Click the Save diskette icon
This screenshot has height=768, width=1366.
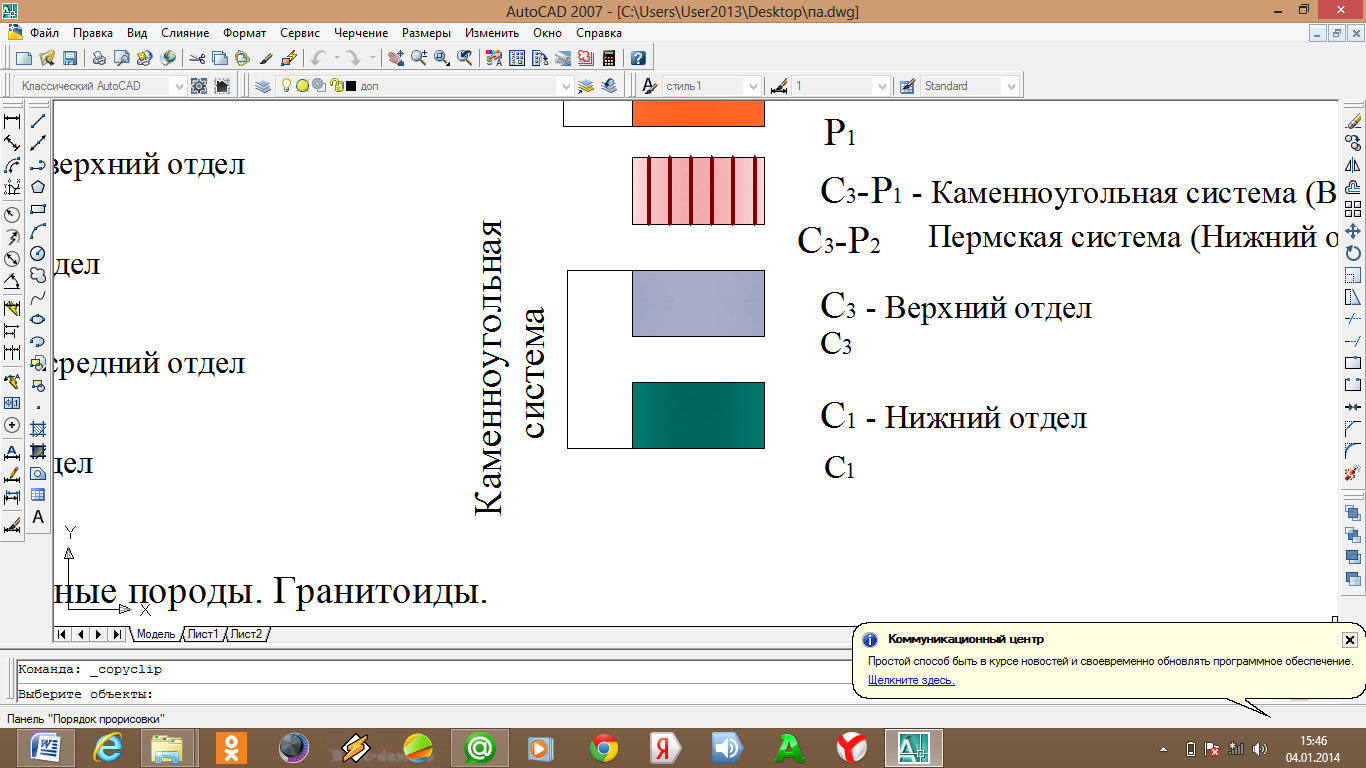coord(70,58)
